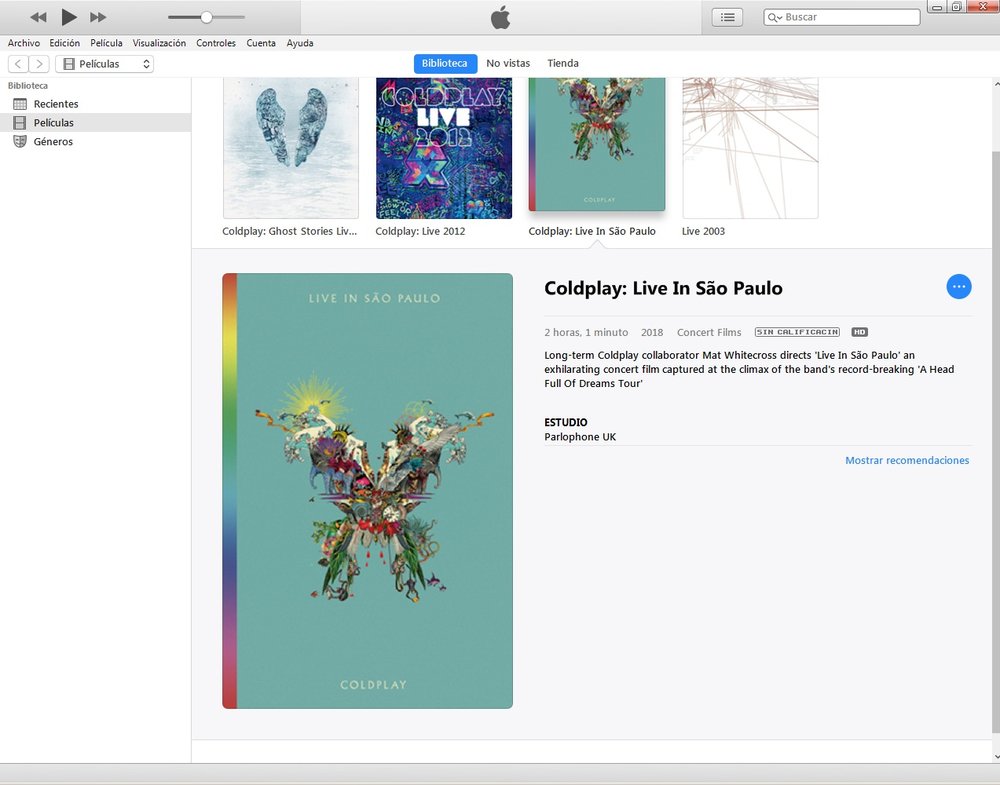Open the Cuenta menu
This screenshot has height=785, width=1000.
[261, 43]
